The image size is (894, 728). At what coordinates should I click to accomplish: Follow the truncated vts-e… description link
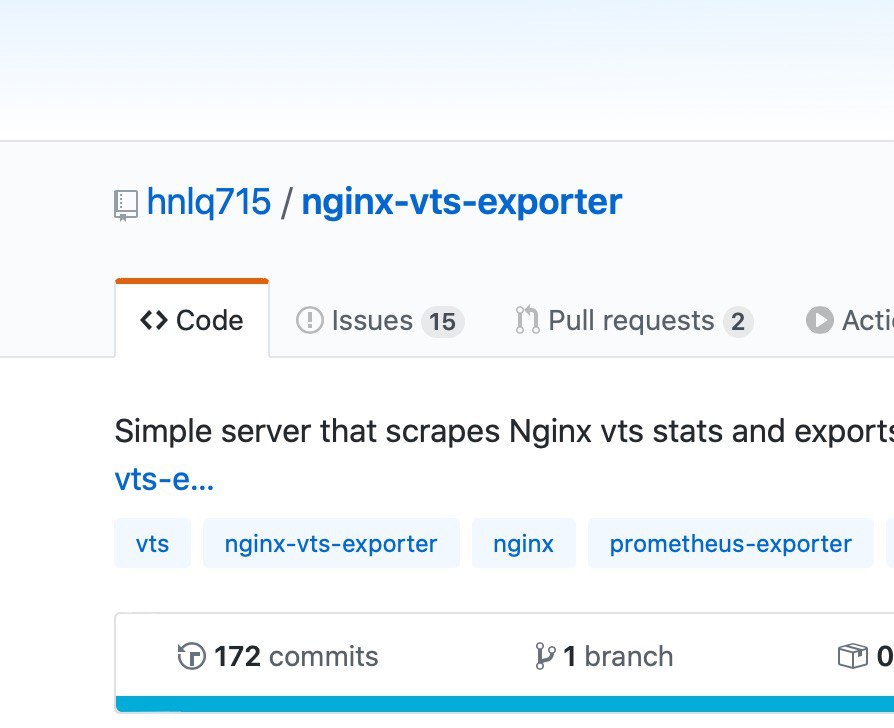(x=164, y=479)
